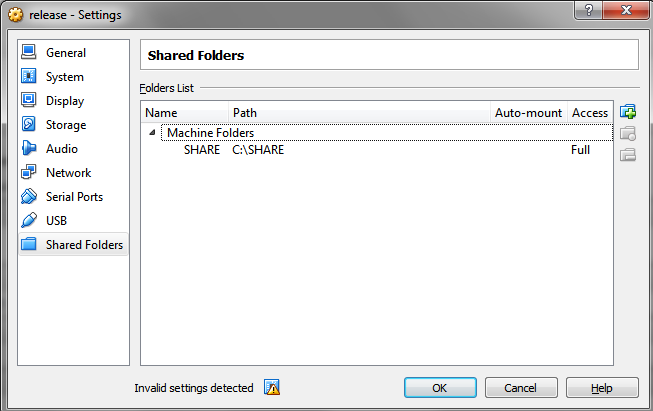Click the System chip icon
The image size is (653, 411).
(x=29, y=76)
